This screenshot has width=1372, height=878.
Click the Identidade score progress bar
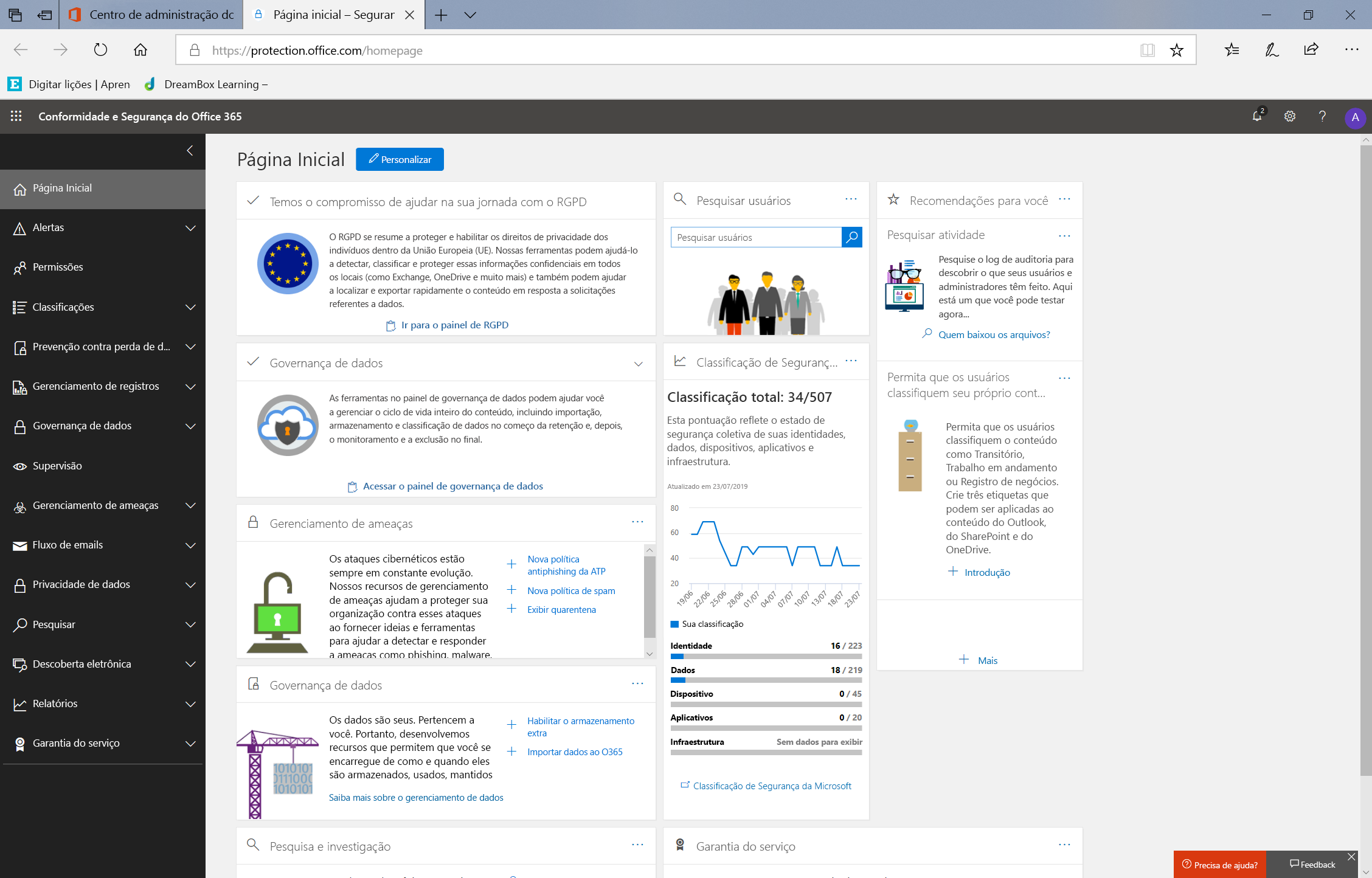point(766,657)
